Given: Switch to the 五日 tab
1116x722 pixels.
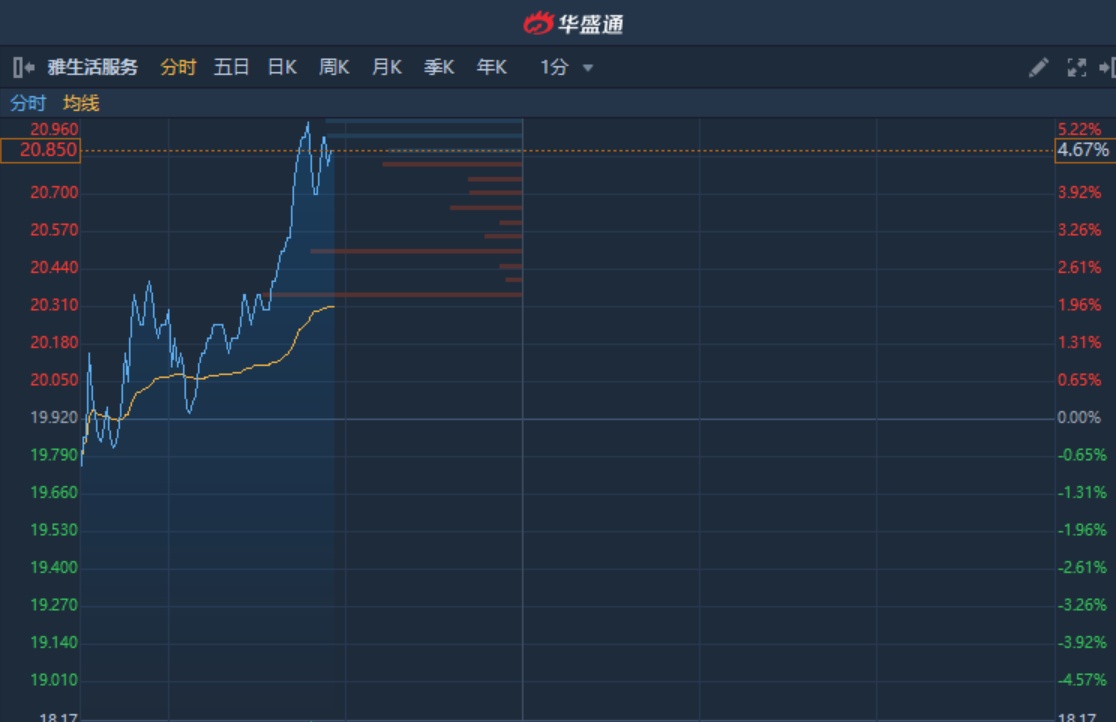Looking at the screenshot, I should pyautogui.click(x=231, y=68).
